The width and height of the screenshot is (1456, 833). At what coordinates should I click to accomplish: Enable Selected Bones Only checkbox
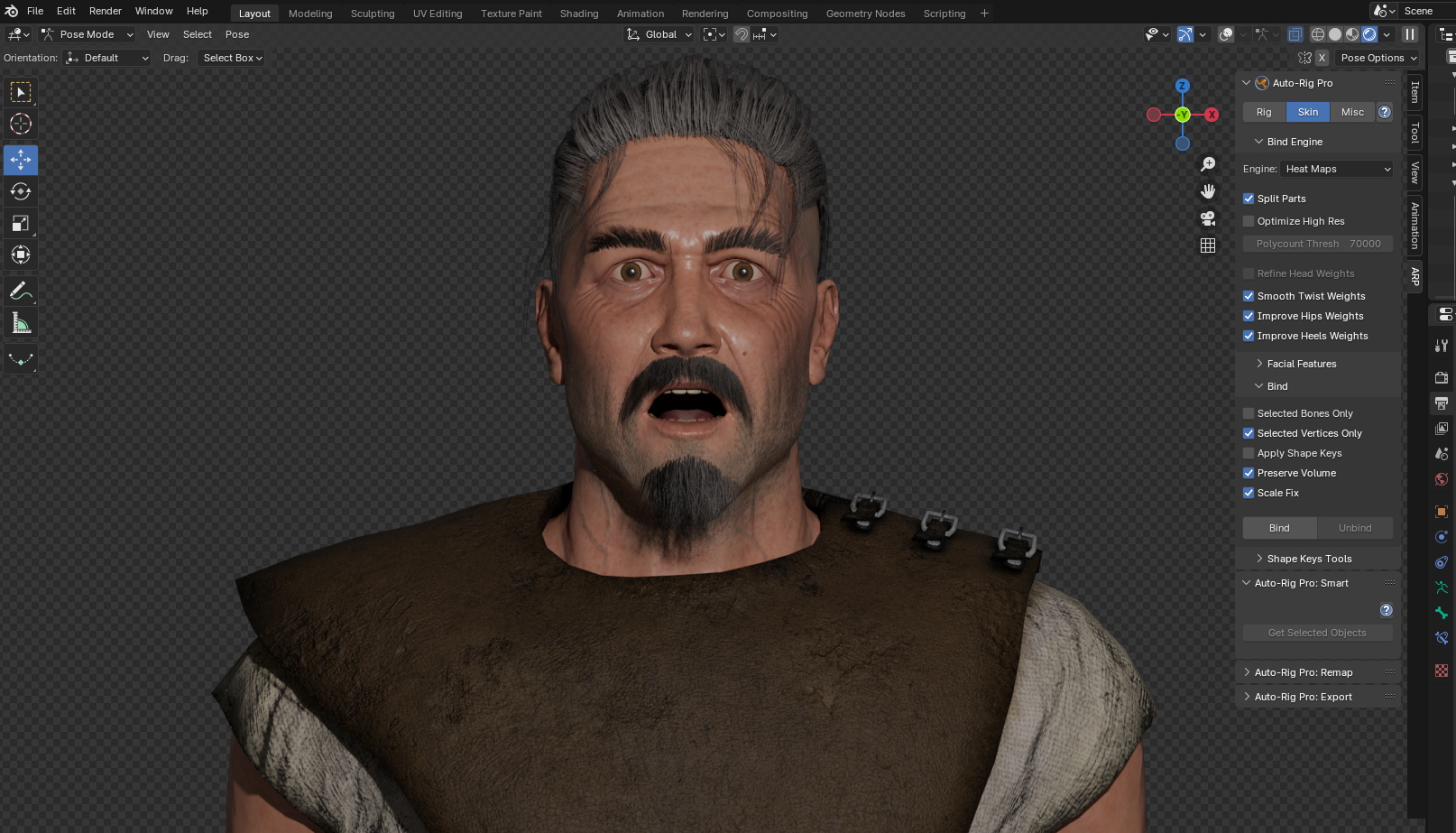coord(1249,413)
